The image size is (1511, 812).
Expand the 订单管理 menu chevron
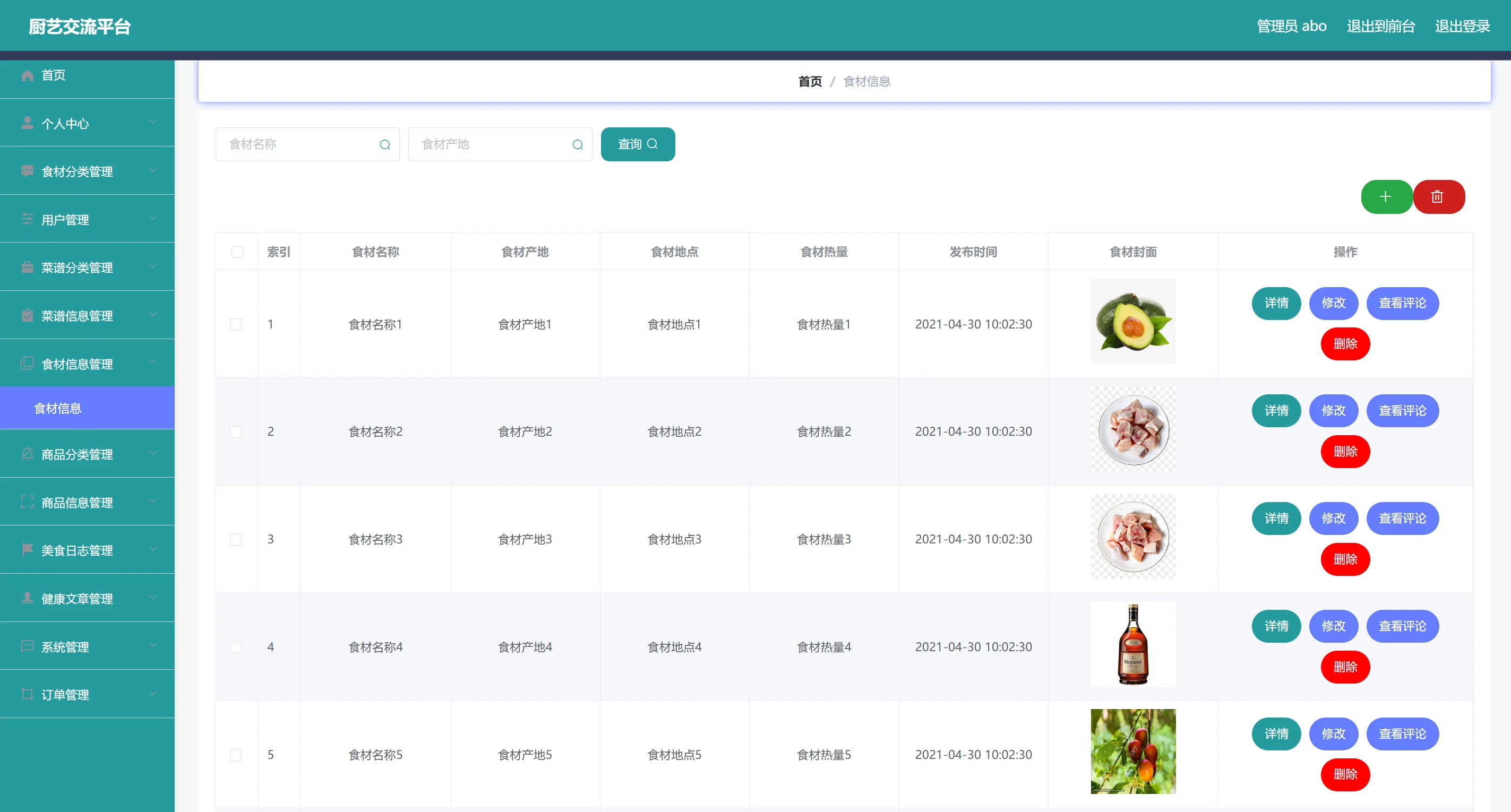(x=152, y=694)
